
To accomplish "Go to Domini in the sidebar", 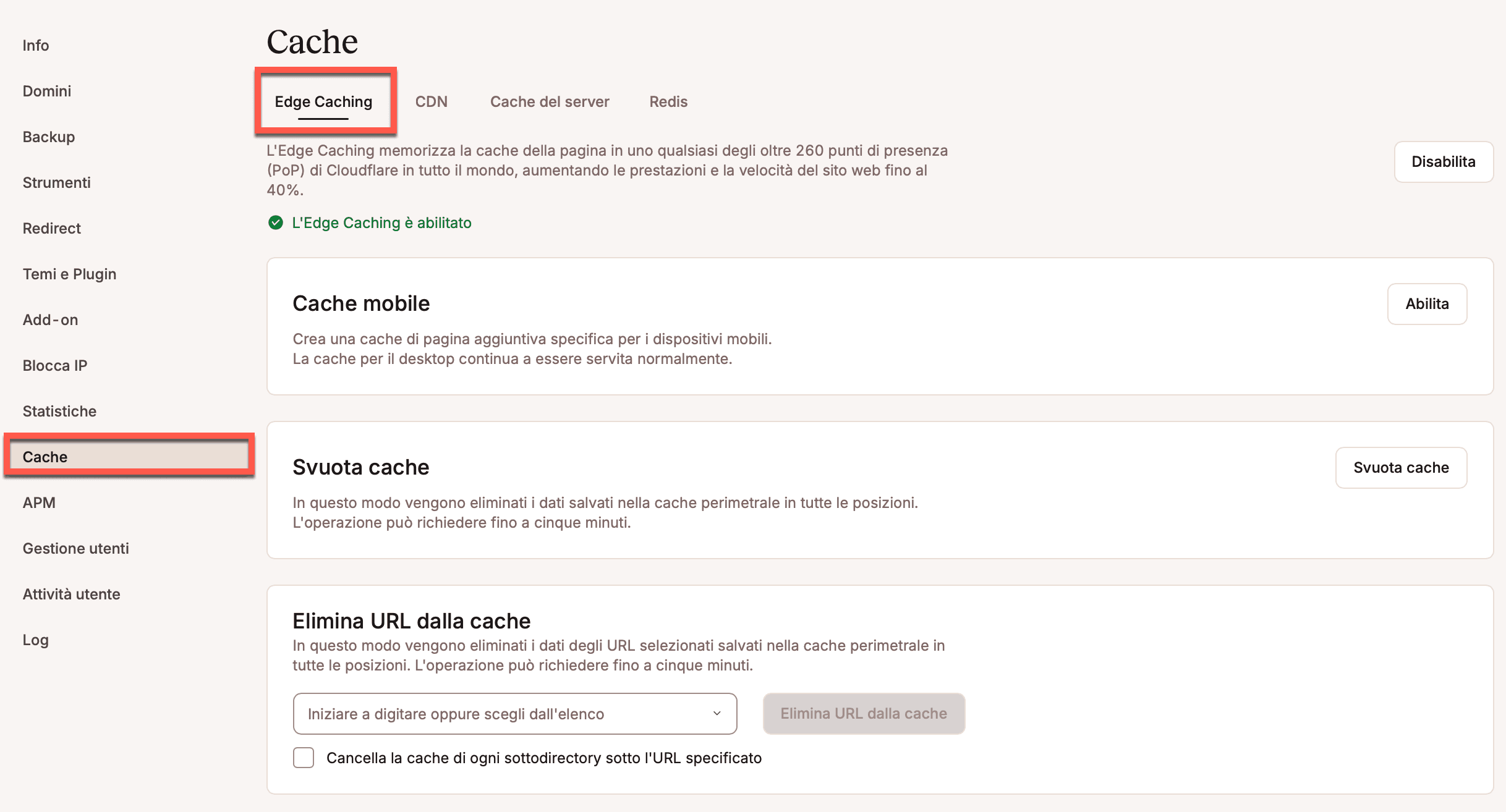I will pos(47,91).
